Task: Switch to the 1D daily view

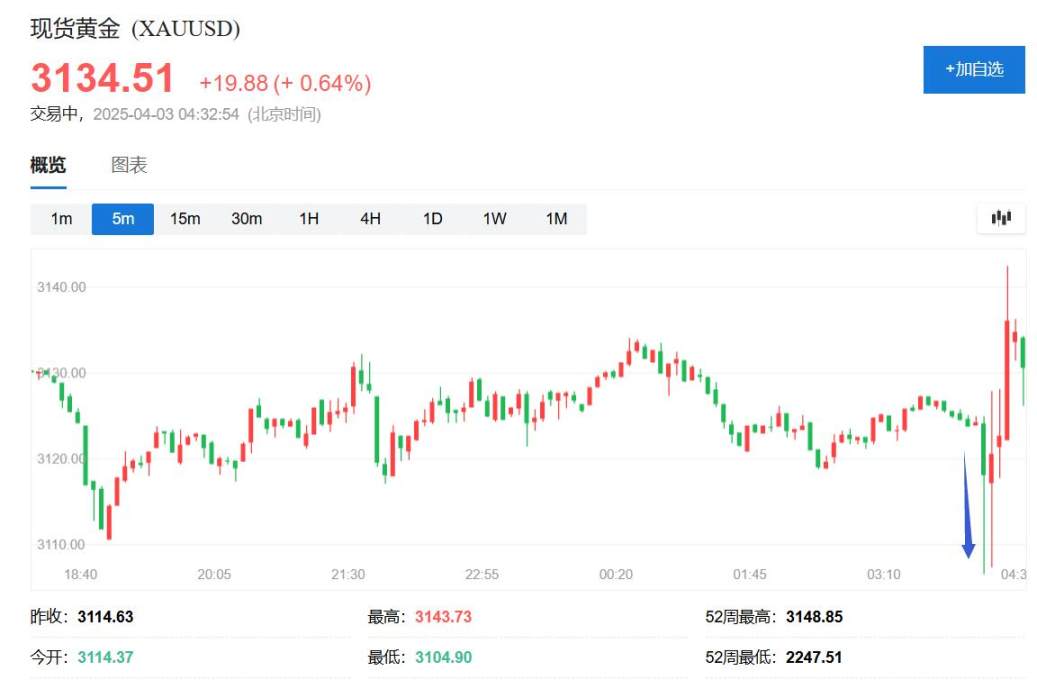Action: tap(432, 218)
